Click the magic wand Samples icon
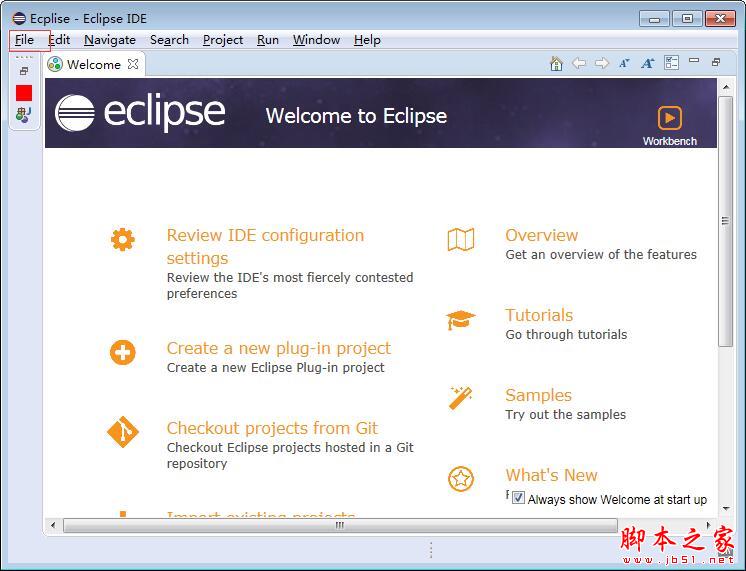 point(461,398)
